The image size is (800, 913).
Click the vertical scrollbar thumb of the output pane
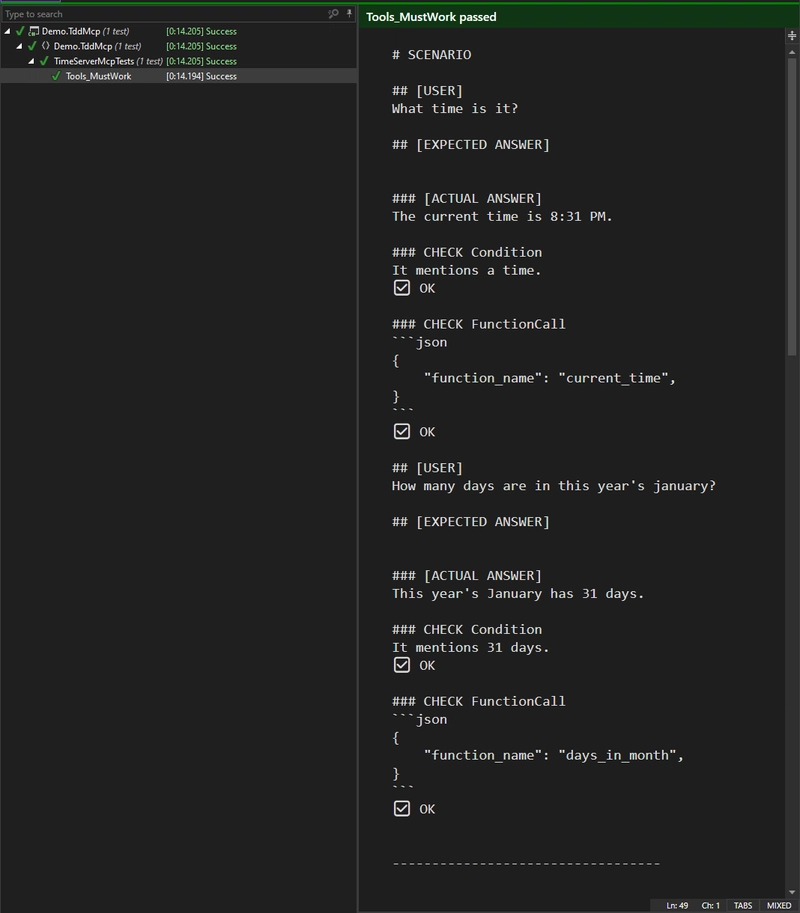point(792,207)
